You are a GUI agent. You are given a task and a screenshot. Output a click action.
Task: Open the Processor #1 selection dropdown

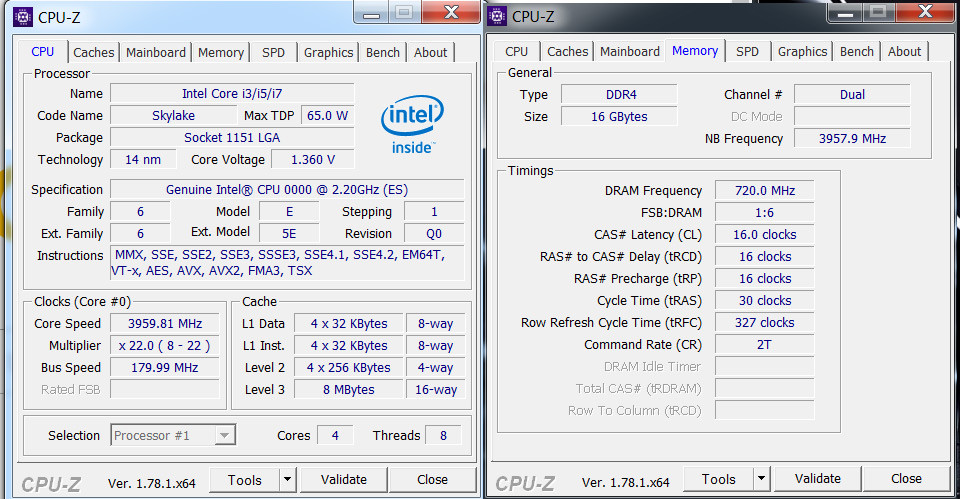click(x=173, y=435)
